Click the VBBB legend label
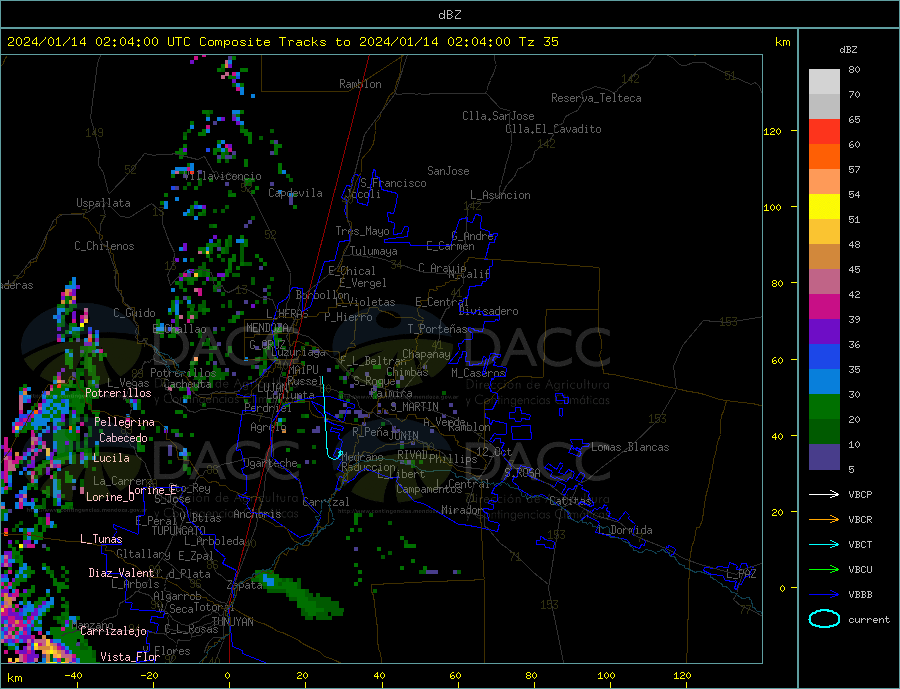Image resolution: width=900 pixels, height=689 pixels. 860,594
